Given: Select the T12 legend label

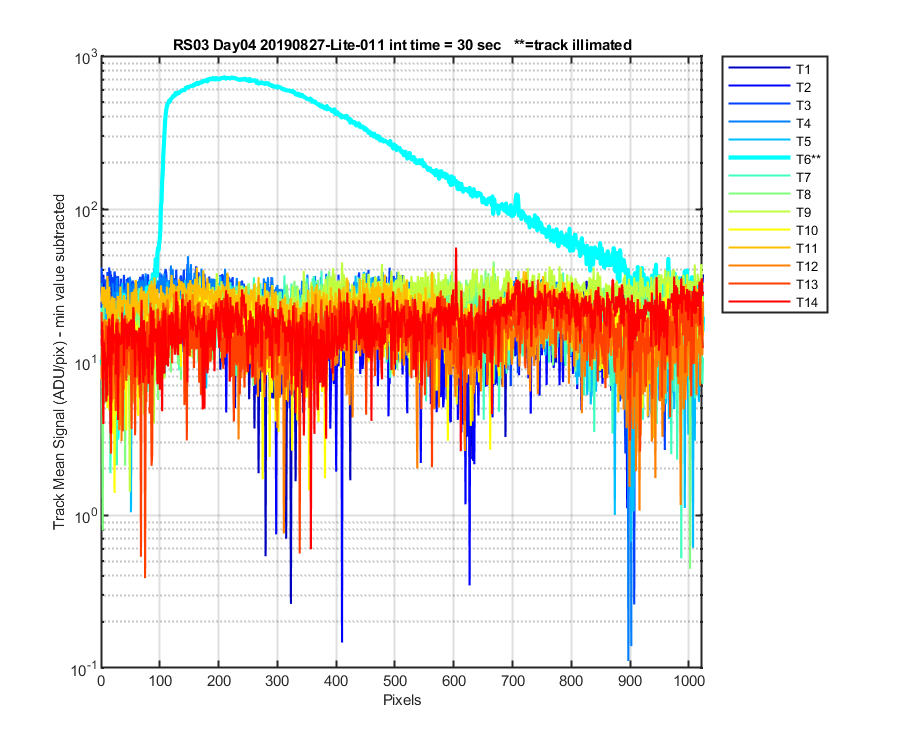Looking at the screenshot, I should point(806,266).
